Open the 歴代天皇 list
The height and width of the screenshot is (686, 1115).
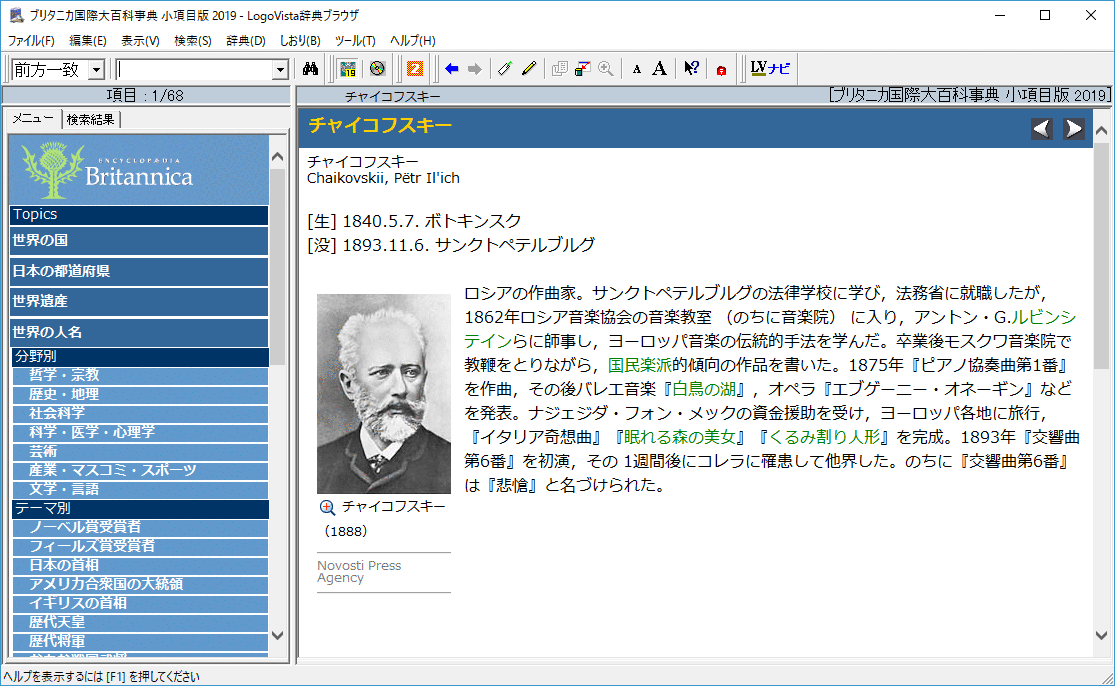(x=141, y=623)
